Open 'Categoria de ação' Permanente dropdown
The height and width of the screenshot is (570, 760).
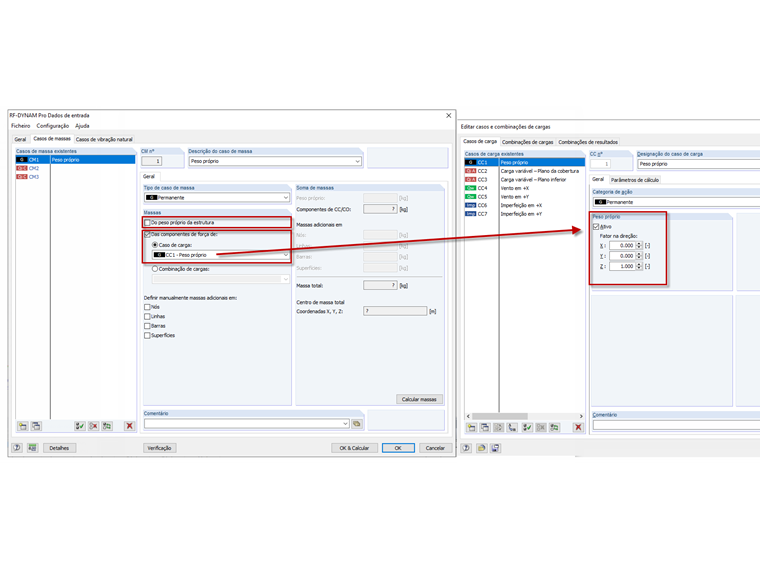tap(676, 202)
